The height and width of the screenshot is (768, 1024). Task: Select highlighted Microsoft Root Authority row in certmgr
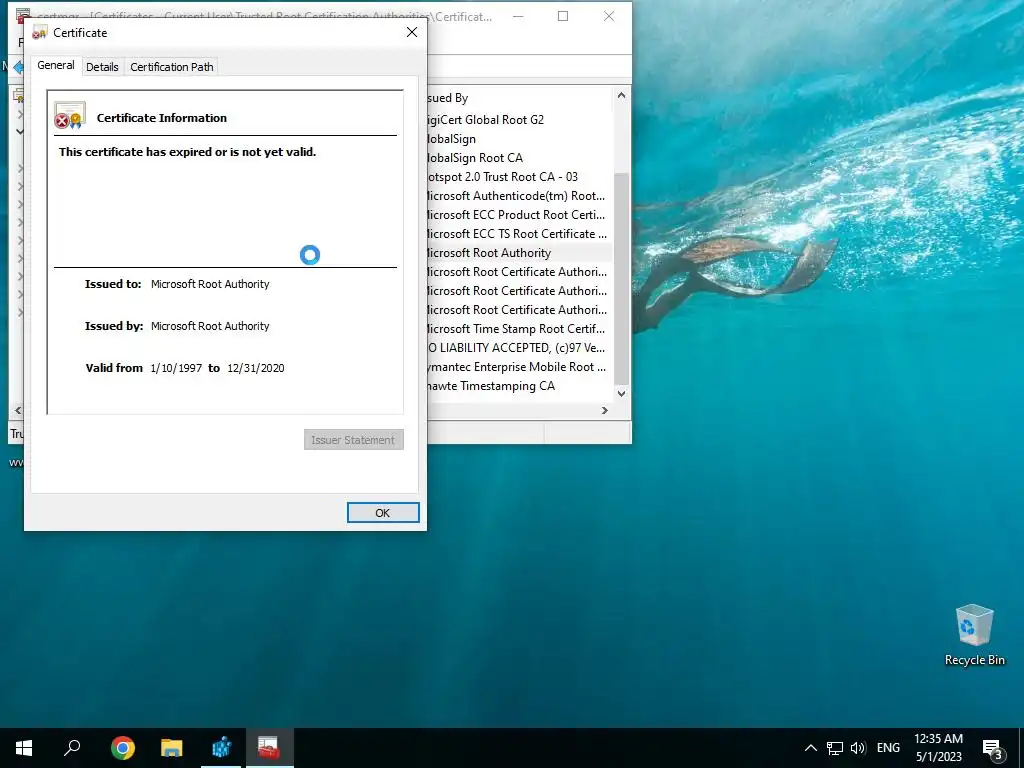click(519, 253)
